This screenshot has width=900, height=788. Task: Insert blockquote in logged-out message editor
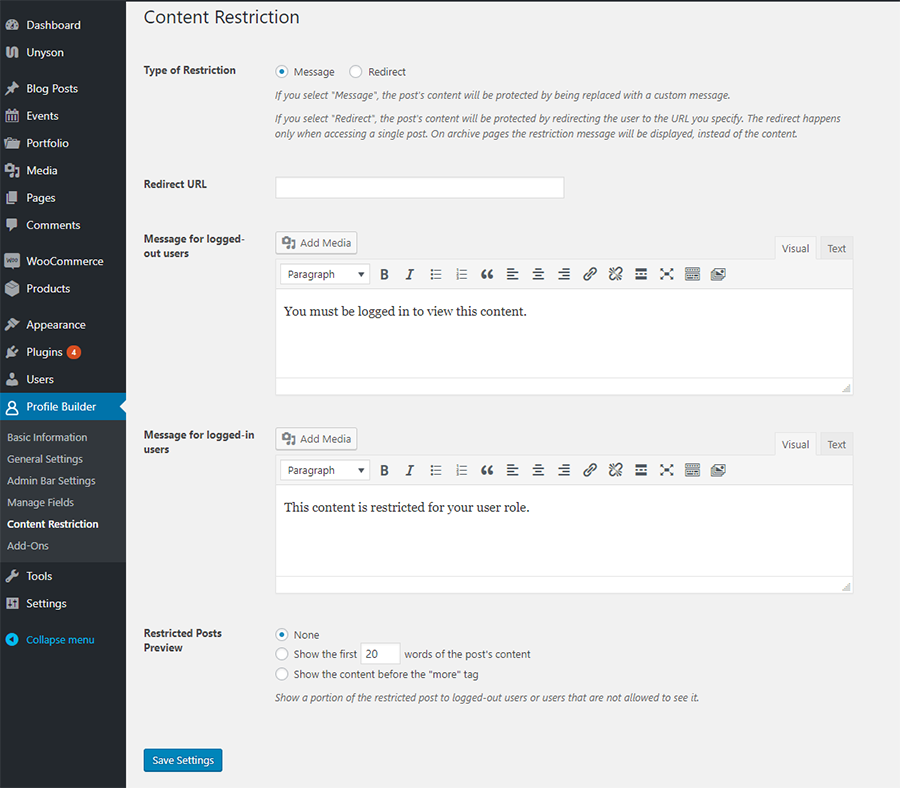tap(487, 274)
